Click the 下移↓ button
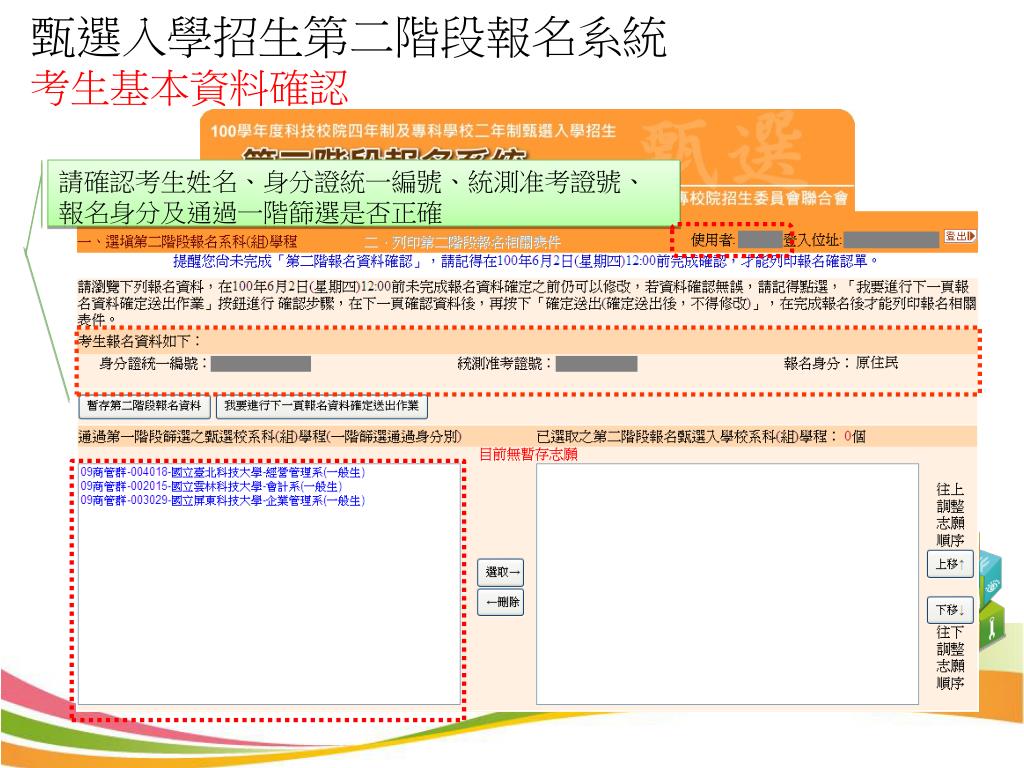 (950, 610)
